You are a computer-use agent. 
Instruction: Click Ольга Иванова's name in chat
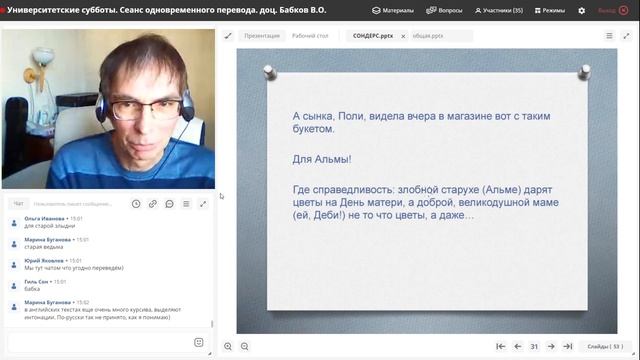(x=44, y=219)
